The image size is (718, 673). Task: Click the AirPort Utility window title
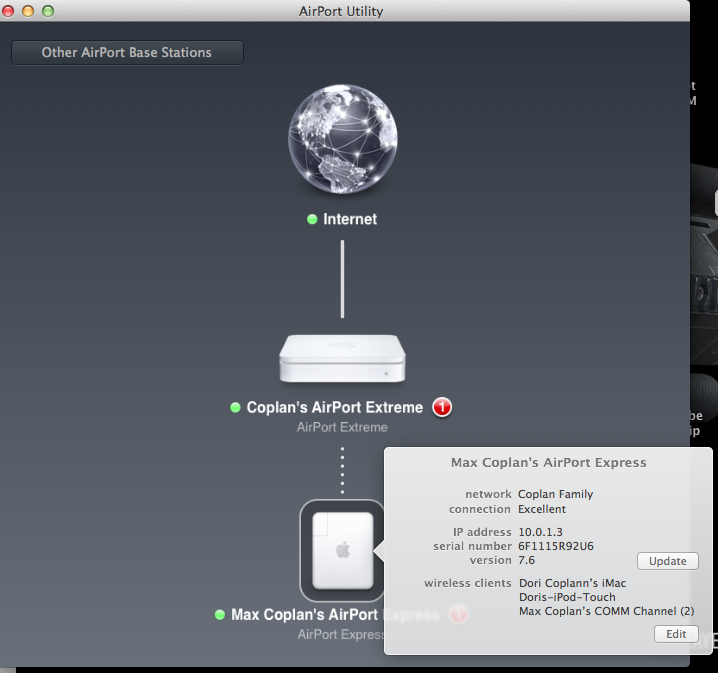[341, 11]
